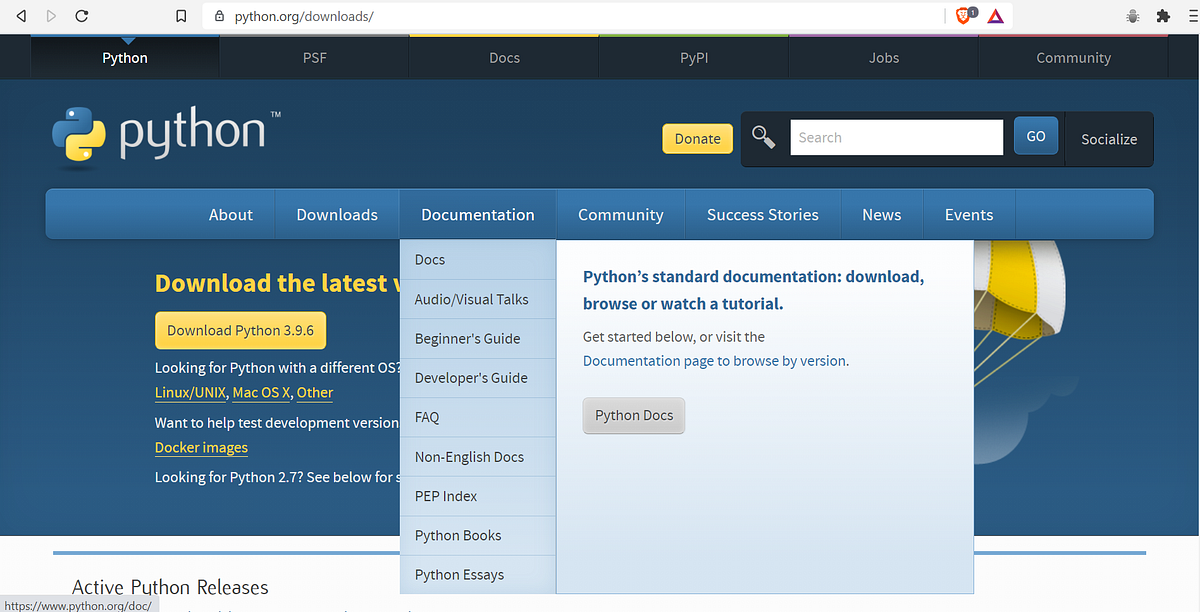Image resolution: width=1200 pixels, height=612 pixels.
Task: Navigate back with the back arrow
Action: pos(20,16)
